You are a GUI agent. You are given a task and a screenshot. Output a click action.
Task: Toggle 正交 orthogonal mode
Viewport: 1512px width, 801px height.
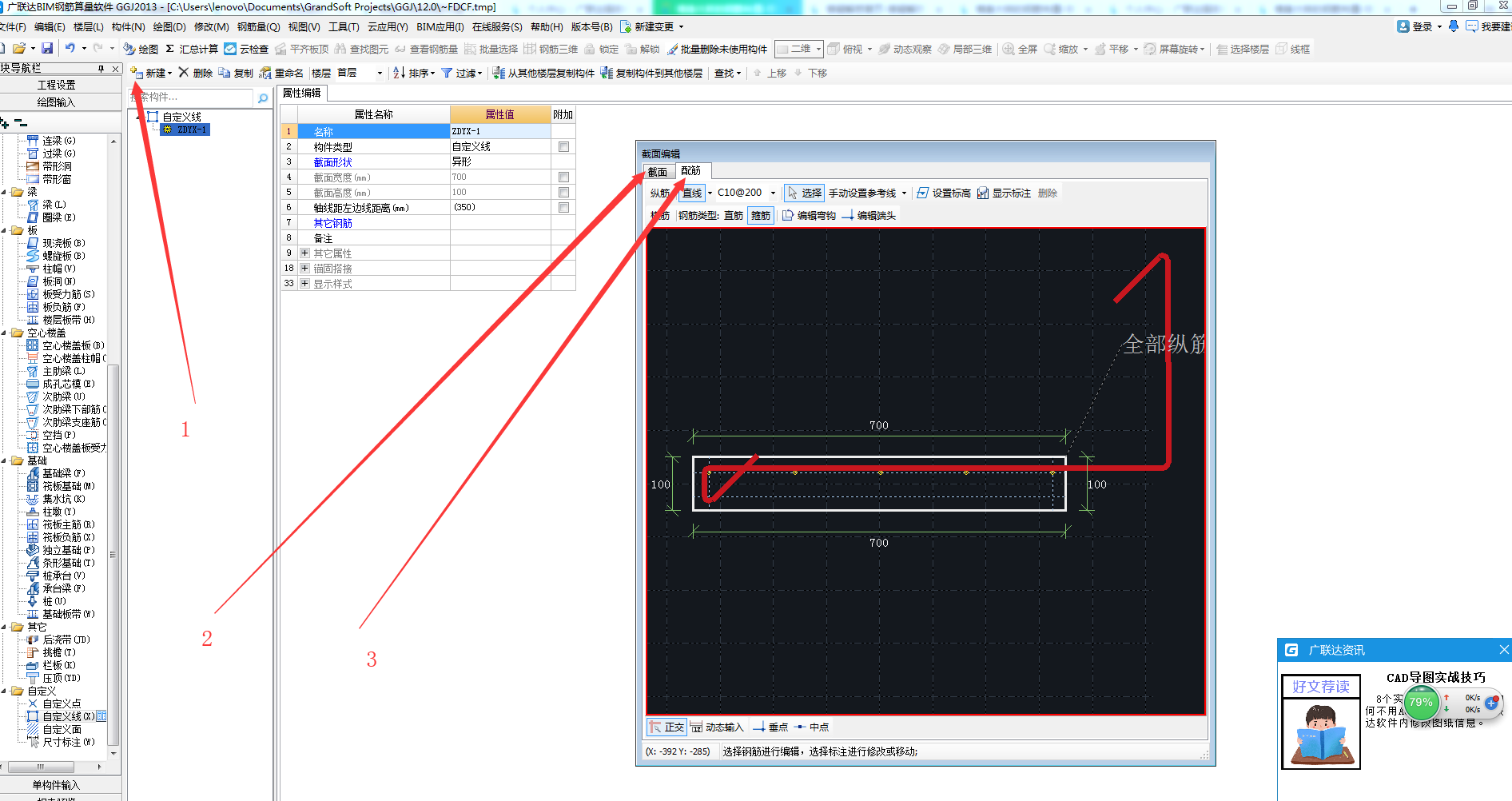click(666, 727)
